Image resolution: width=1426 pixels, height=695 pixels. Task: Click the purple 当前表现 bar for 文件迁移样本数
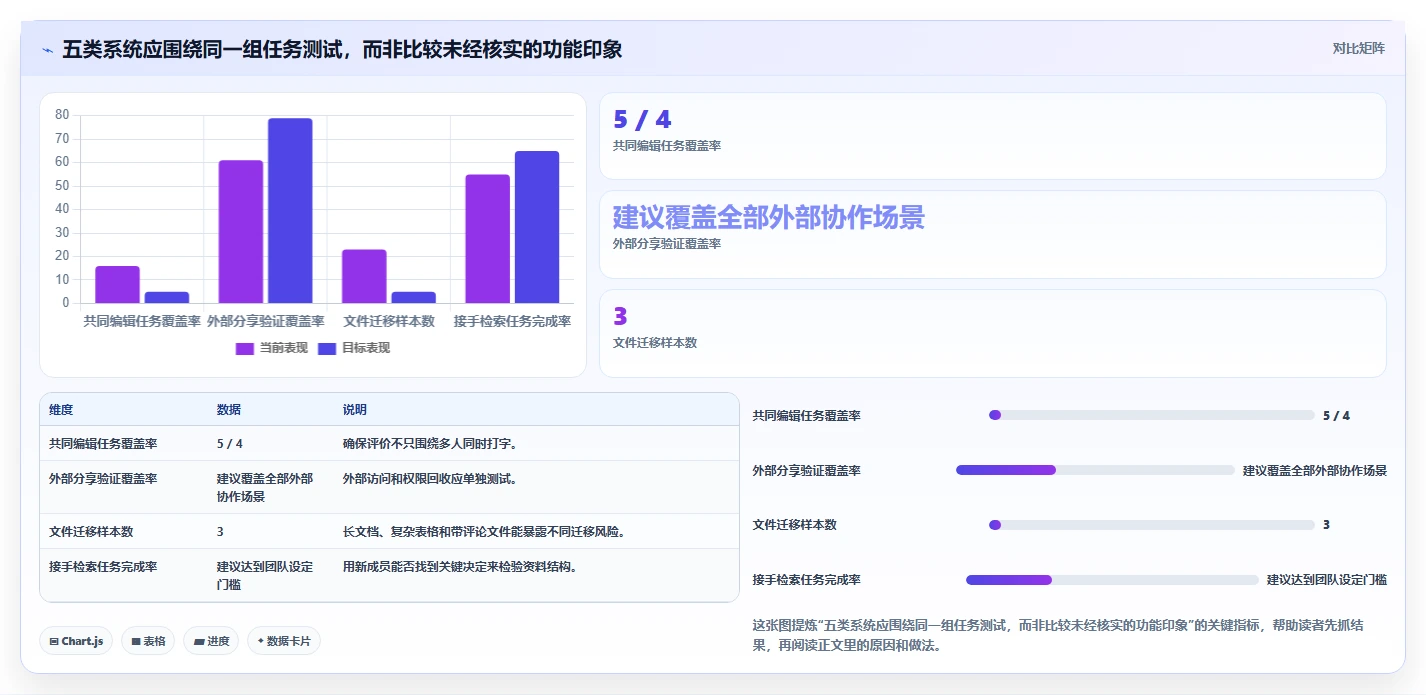click(364, 276)
